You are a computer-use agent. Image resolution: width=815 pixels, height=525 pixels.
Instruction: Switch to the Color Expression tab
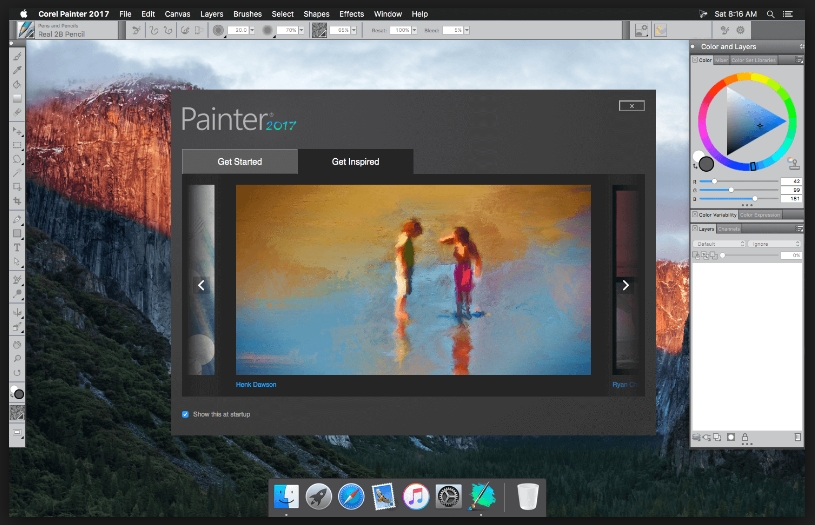click(x=760, y=215)
